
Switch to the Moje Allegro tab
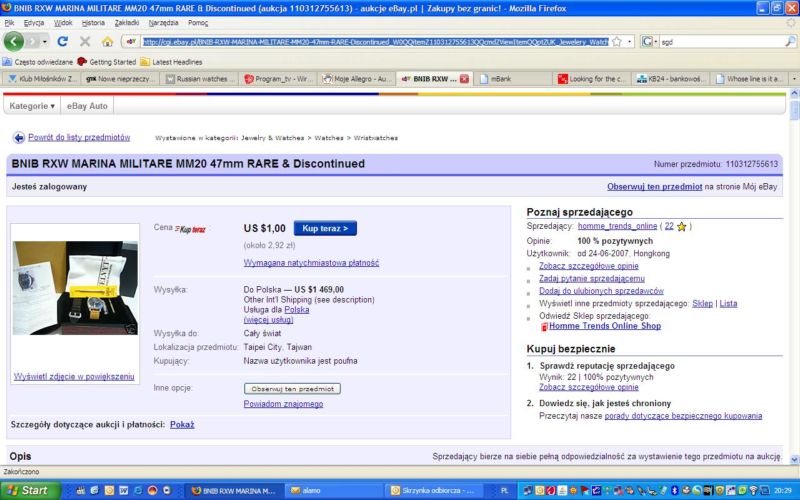pyautogui.click(x=357, y=79)
